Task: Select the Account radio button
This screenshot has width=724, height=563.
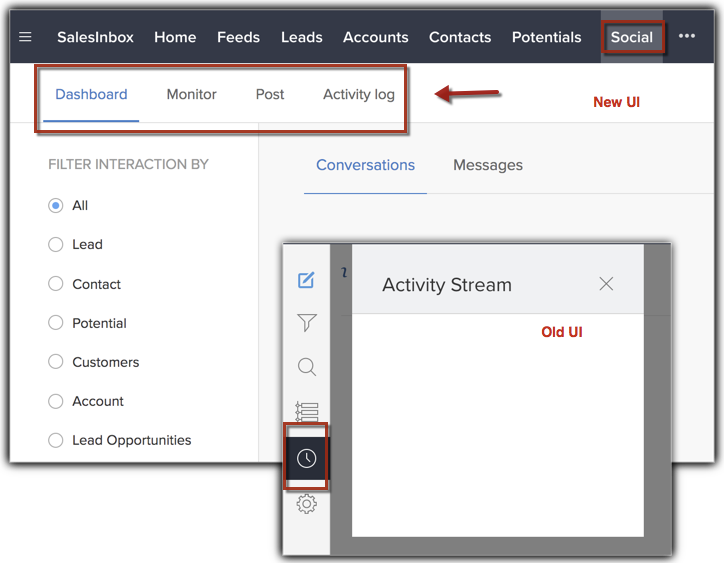Action: coord(55,401)
